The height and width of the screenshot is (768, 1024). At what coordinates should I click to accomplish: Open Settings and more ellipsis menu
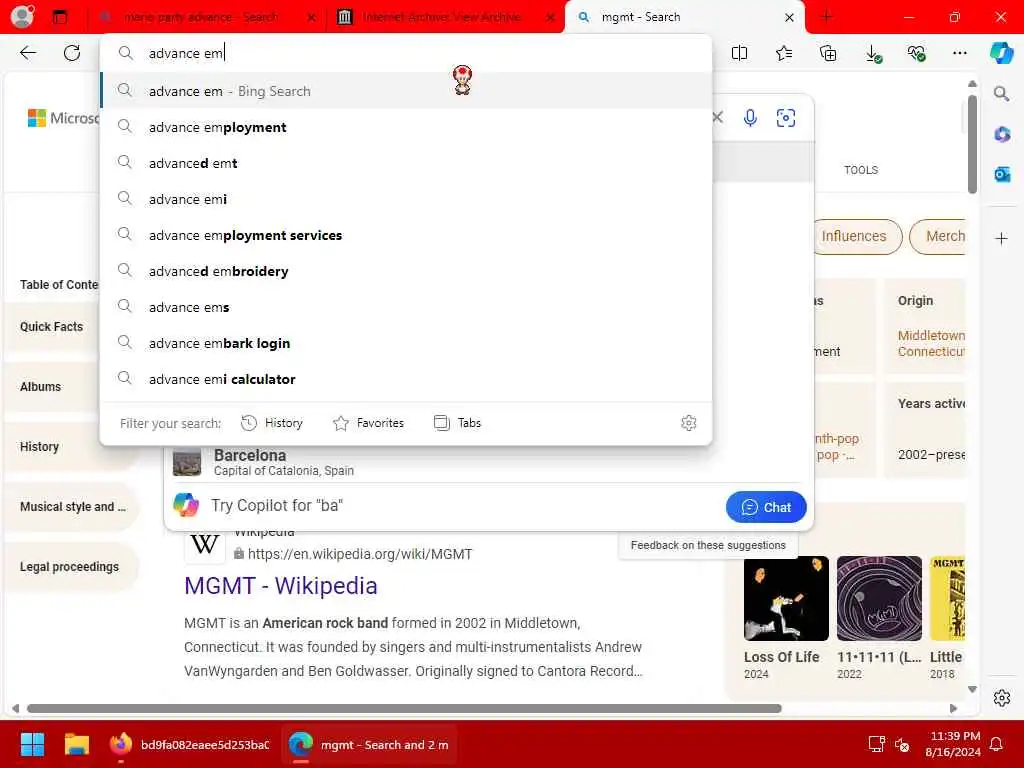959,53
